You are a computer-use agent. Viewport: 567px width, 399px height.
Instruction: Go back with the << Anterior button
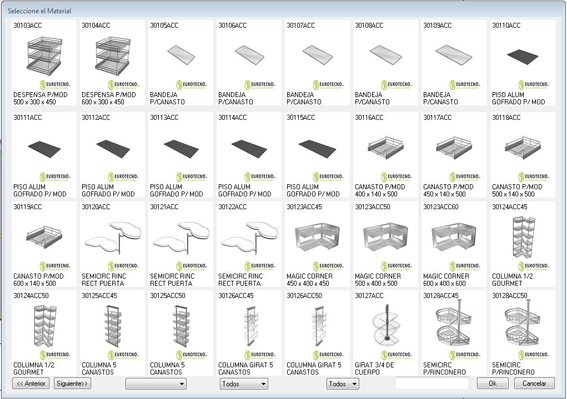[31, 383]
